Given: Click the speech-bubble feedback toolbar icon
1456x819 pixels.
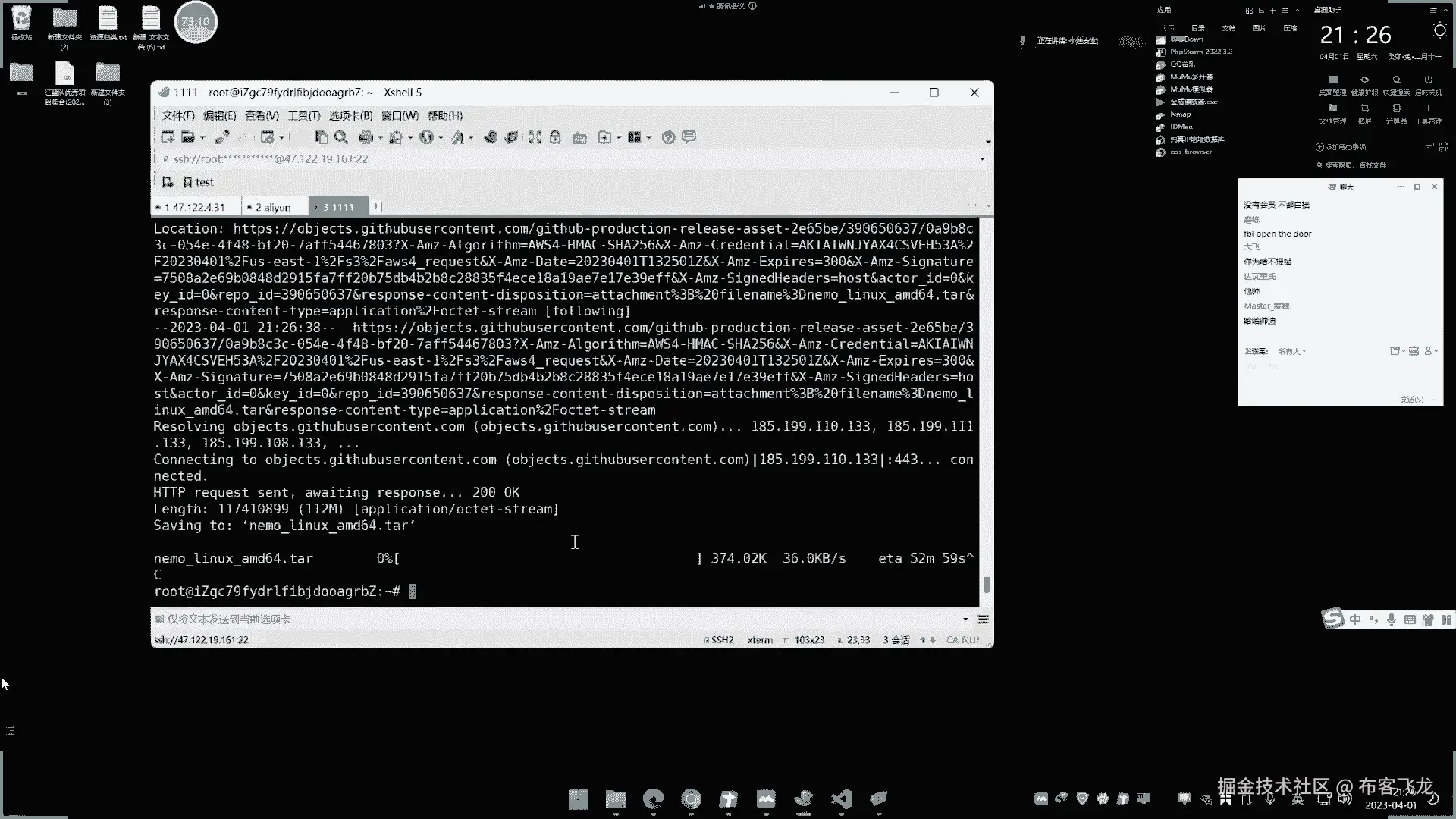Looking at the screenshot, I should coord(689,137).
